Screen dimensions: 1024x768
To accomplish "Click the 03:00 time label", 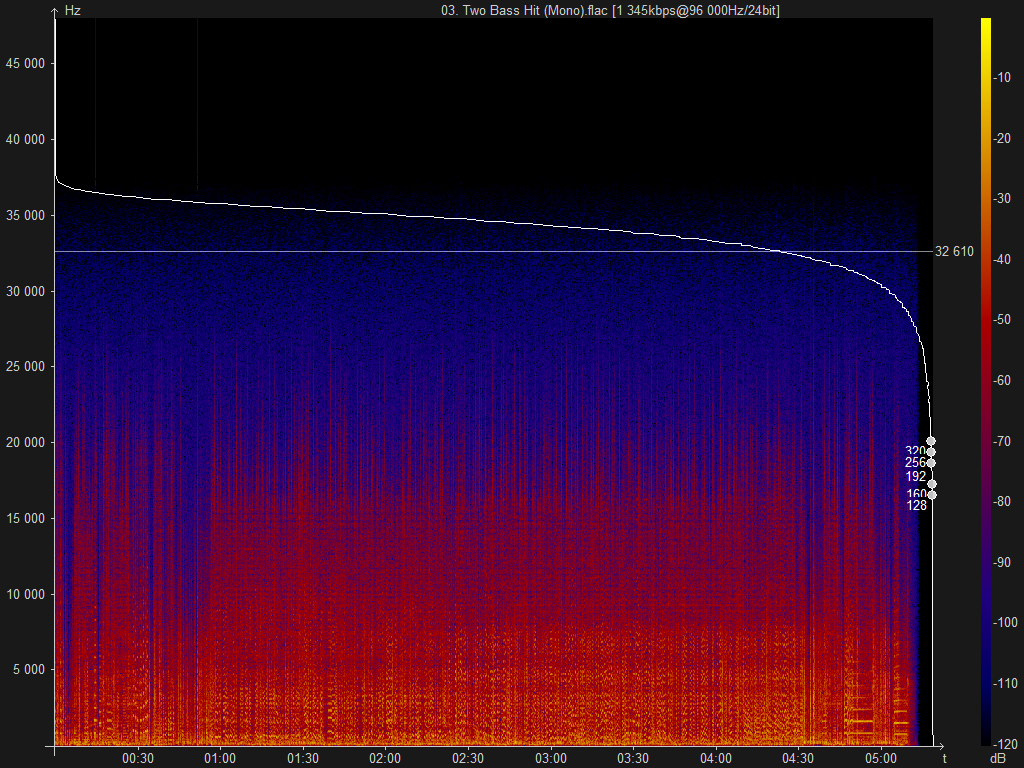I will coord(551,758).
